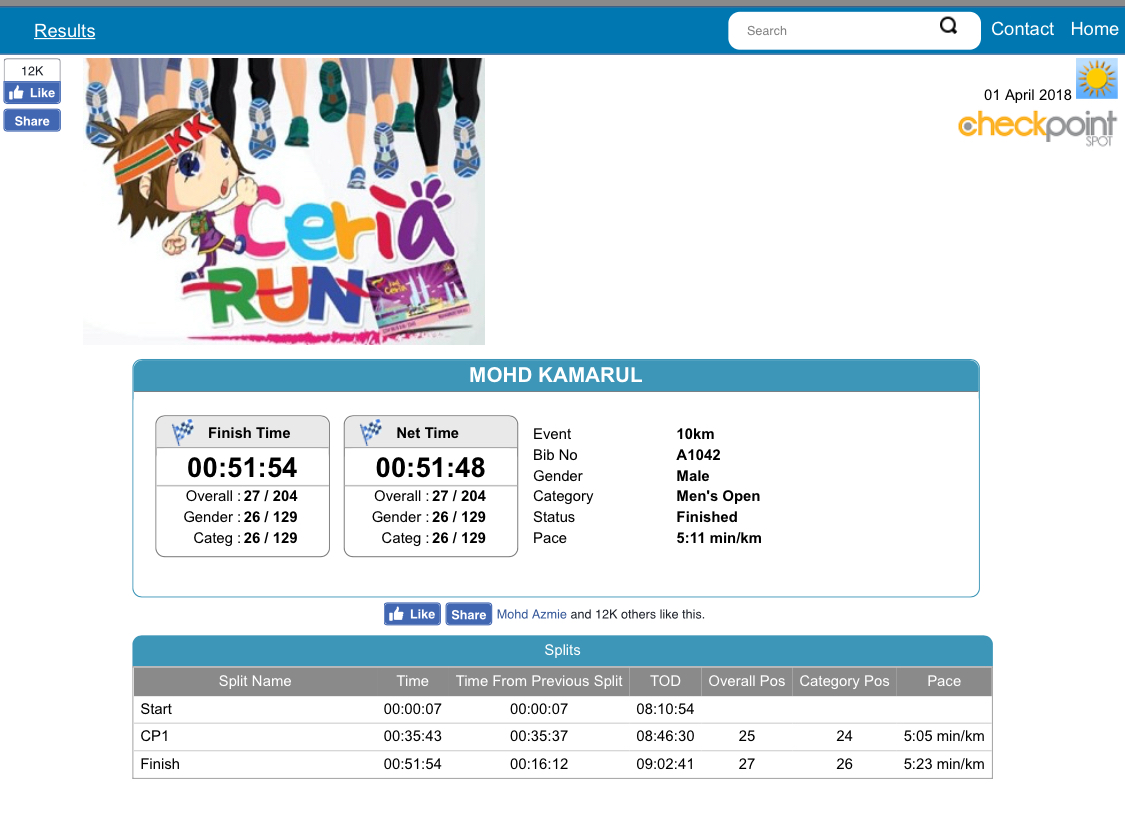Viewport: 1125px width, 826px height.
Task: Open Mohd Azmie profile link
Action: point(532,614)
